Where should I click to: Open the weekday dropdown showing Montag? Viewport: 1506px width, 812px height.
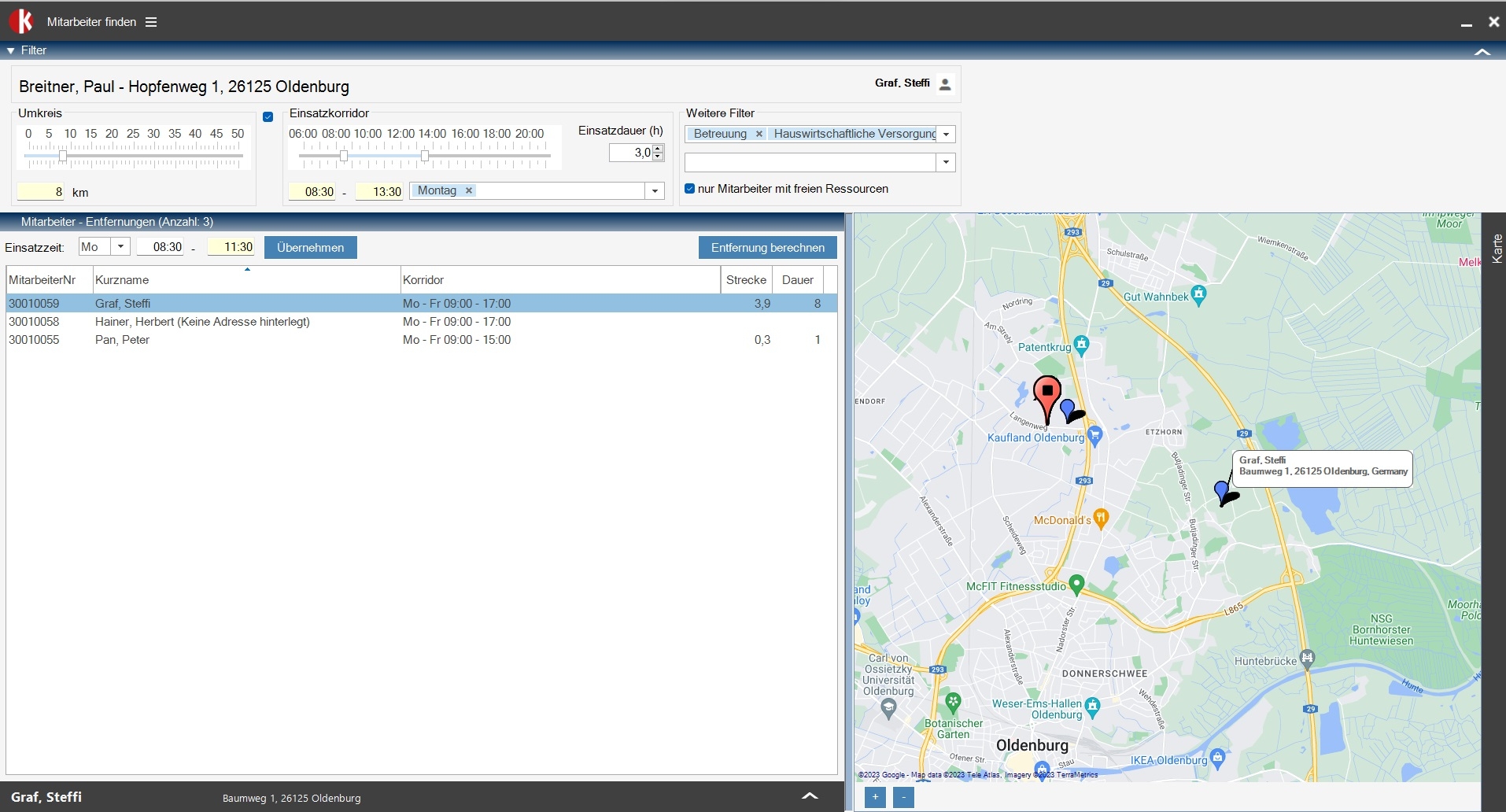click(655, 191)
